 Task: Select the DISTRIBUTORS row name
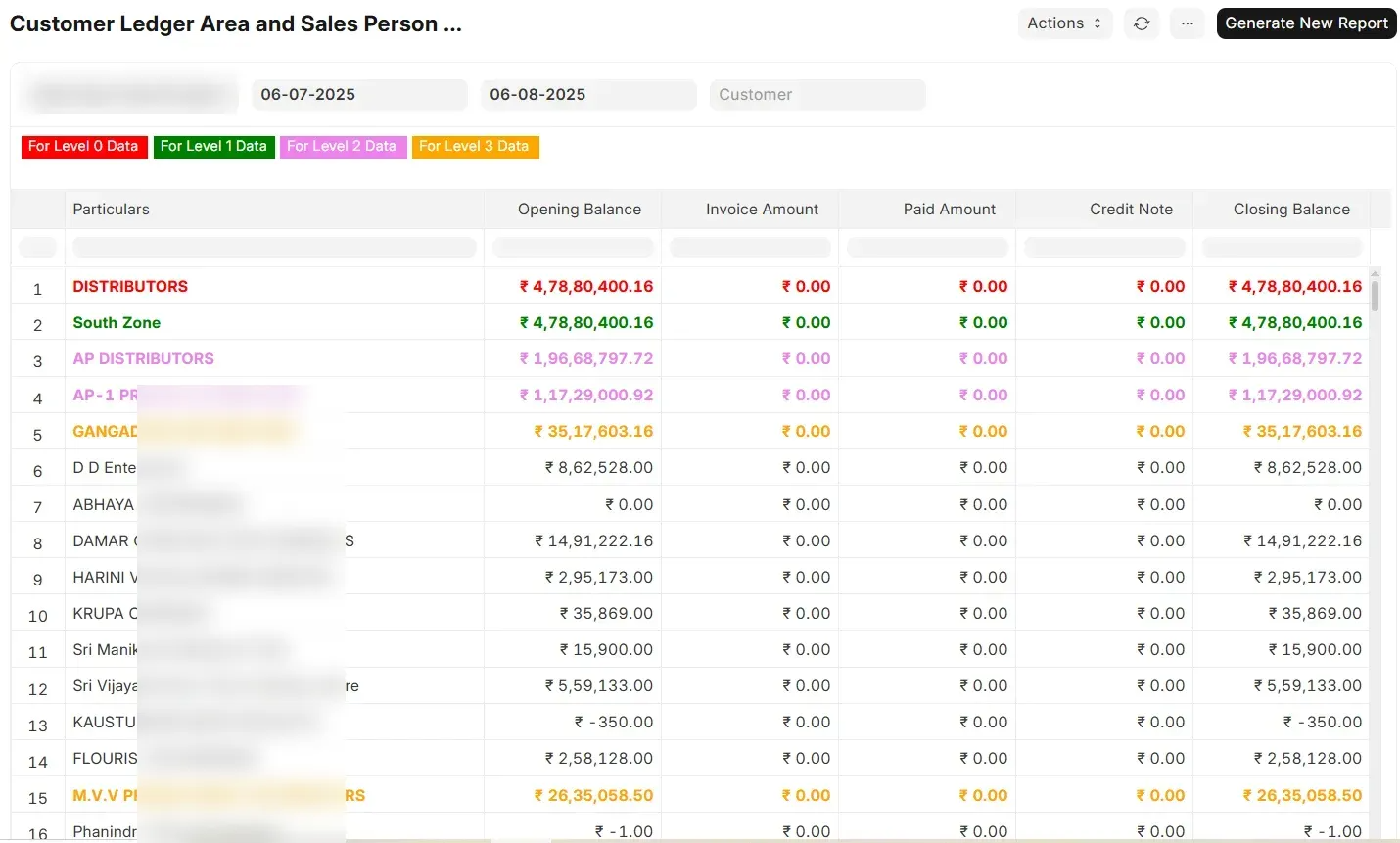tap(130, 287)
